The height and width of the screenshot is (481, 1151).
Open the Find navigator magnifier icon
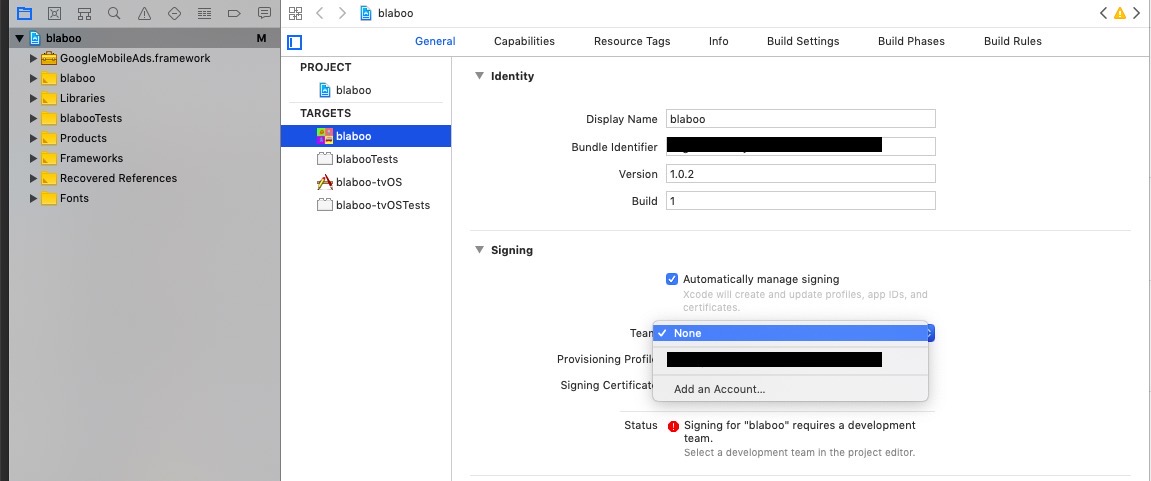pos(114,13)
